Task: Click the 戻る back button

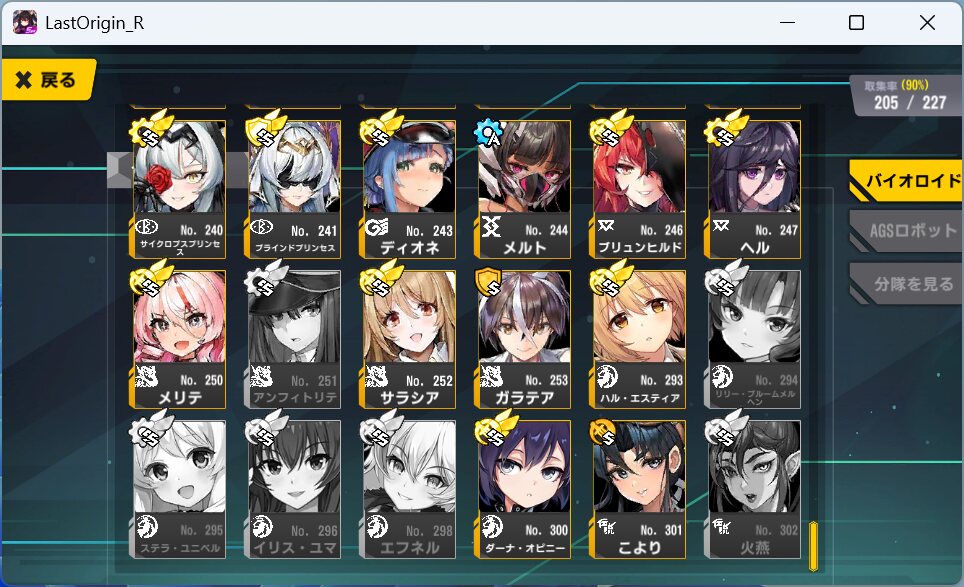Action: pyautogui.click(x=48, y=79)
